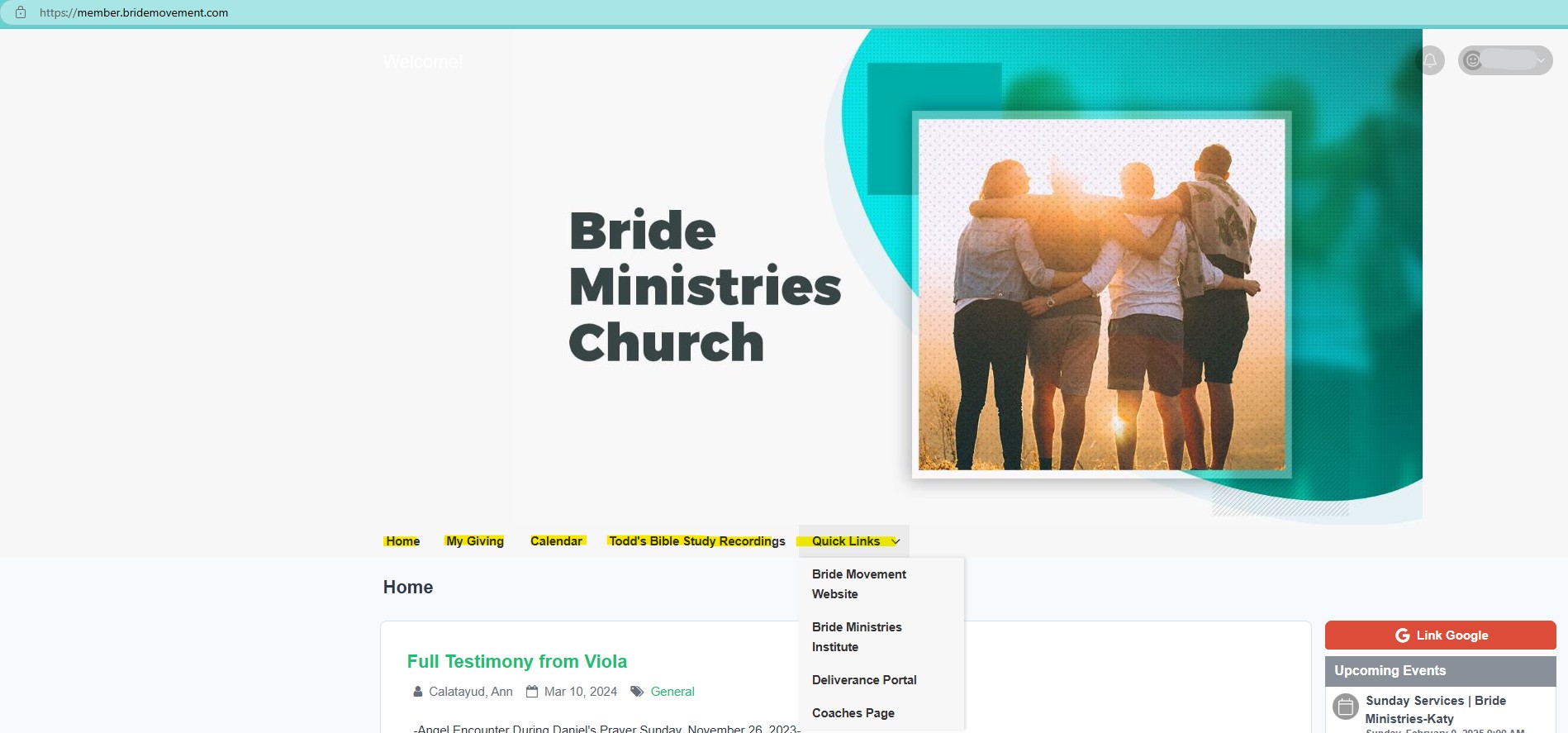Click the Bride Ministries Church heading
Image resolution: width=1568 pixels, height=733 pixels.
coord(705,287)
